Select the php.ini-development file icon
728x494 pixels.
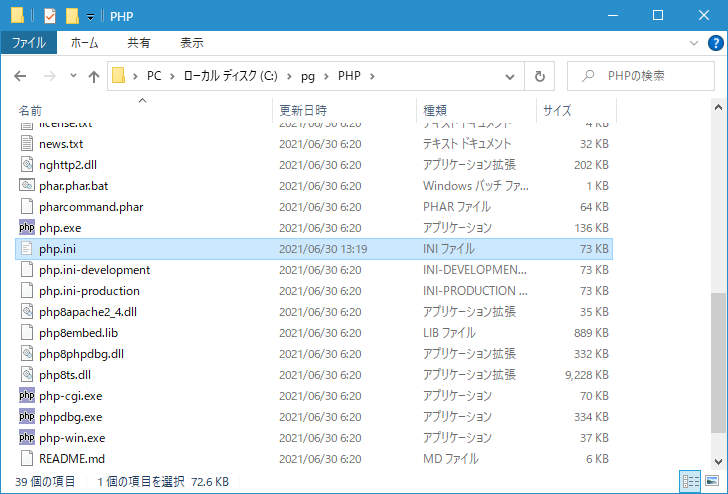pyautogui.click(x=27, y=269)
